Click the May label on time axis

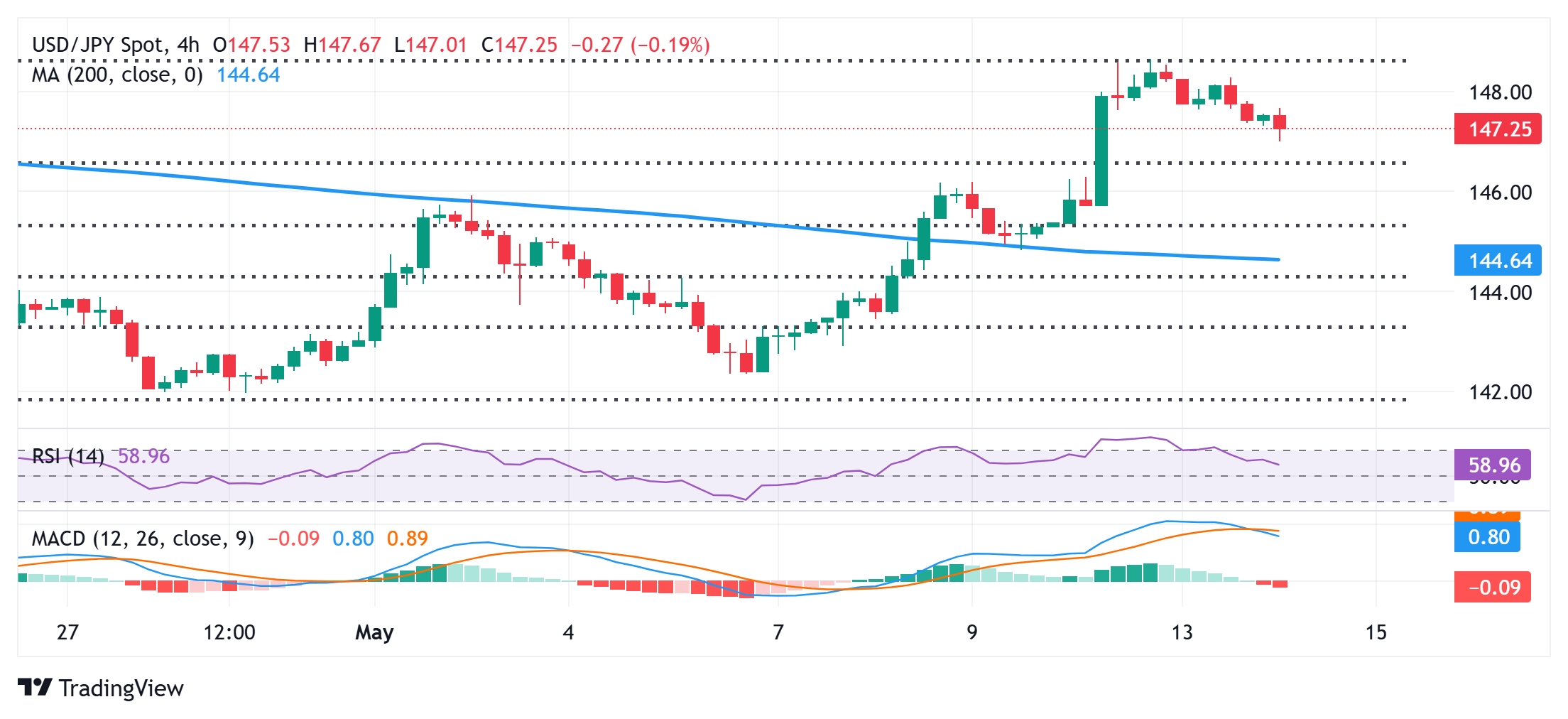(x=374, y=632)
